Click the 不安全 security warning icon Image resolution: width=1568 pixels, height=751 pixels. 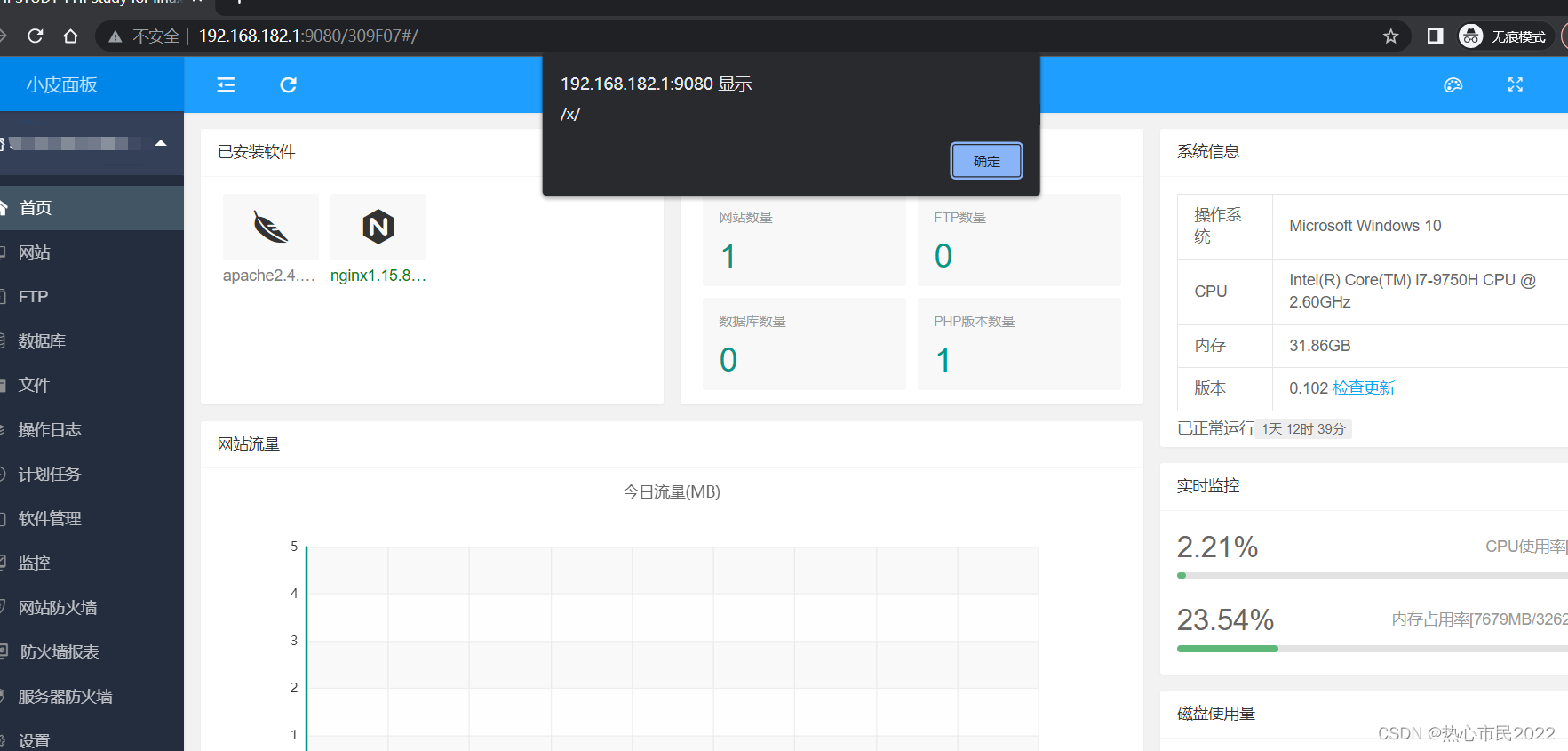point(115,36)
